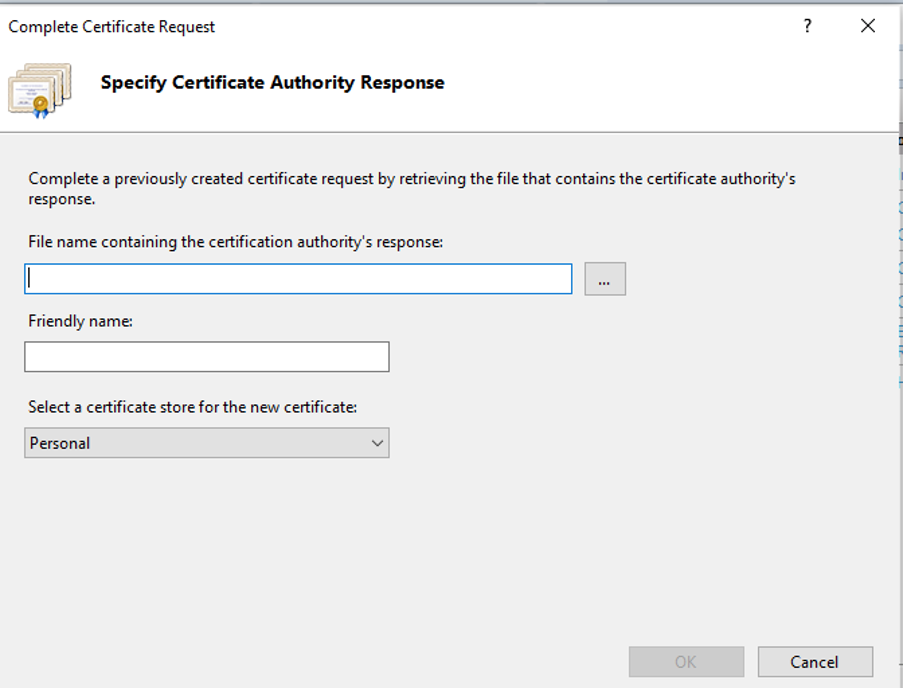Confirm the request with the OK button
The height and width of the screenshot is (688, 904).
(x=686, y=661)
